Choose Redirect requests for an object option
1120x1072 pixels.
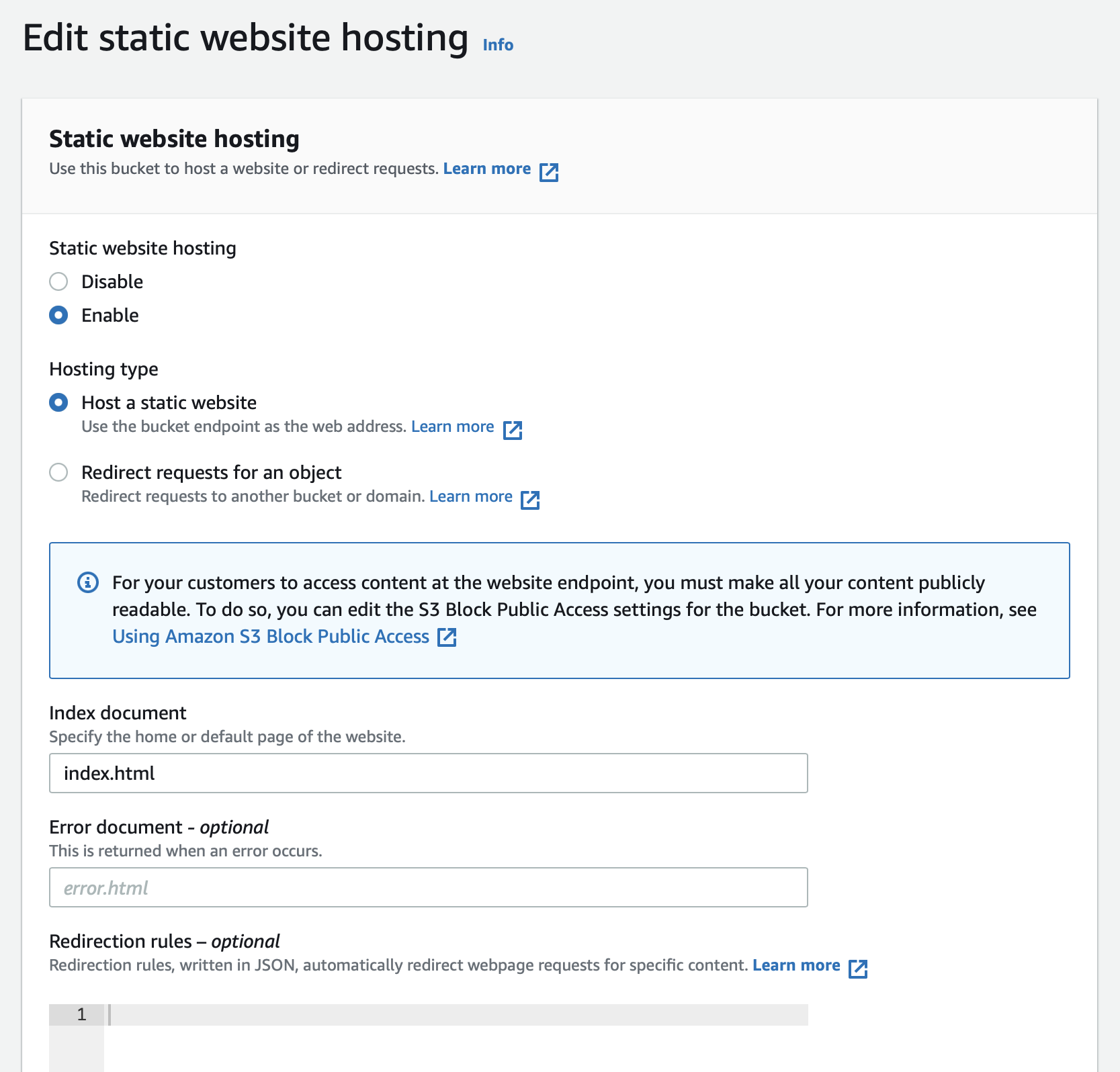[x=58, y=472]
